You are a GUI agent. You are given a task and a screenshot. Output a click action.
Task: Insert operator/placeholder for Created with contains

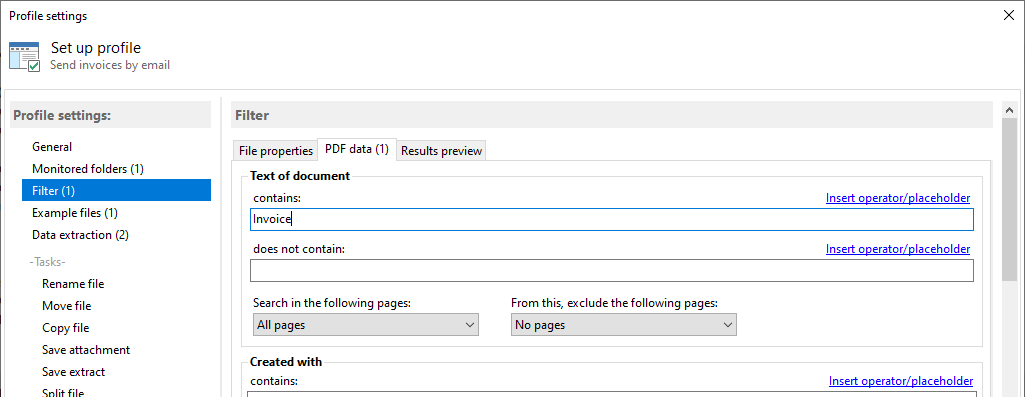(x=901, y=381)
